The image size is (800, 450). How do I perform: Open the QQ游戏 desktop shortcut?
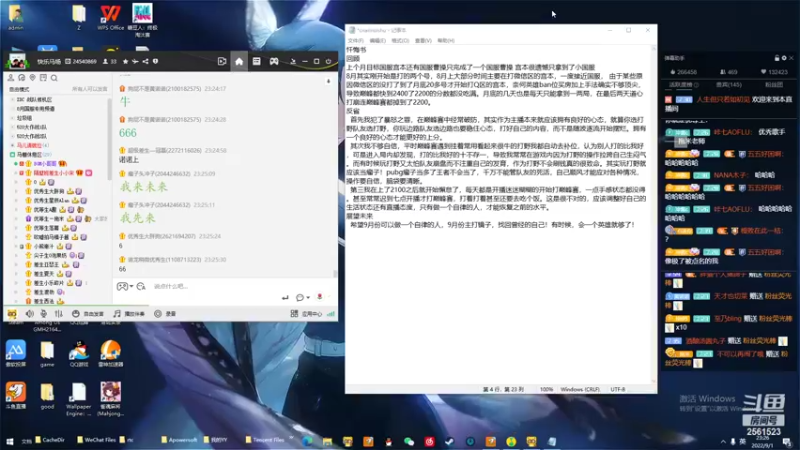pyautogui.click(x=79, y=354)
